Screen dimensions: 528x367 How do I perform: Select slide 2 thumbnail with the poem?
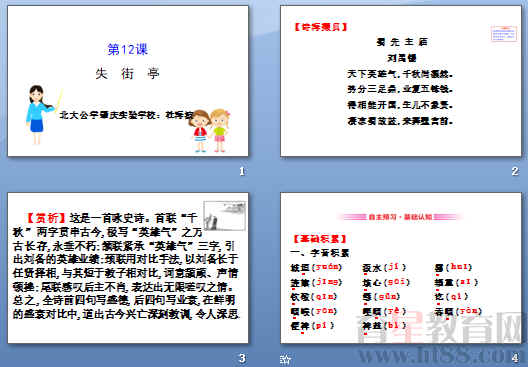click(x=401, y=81)
